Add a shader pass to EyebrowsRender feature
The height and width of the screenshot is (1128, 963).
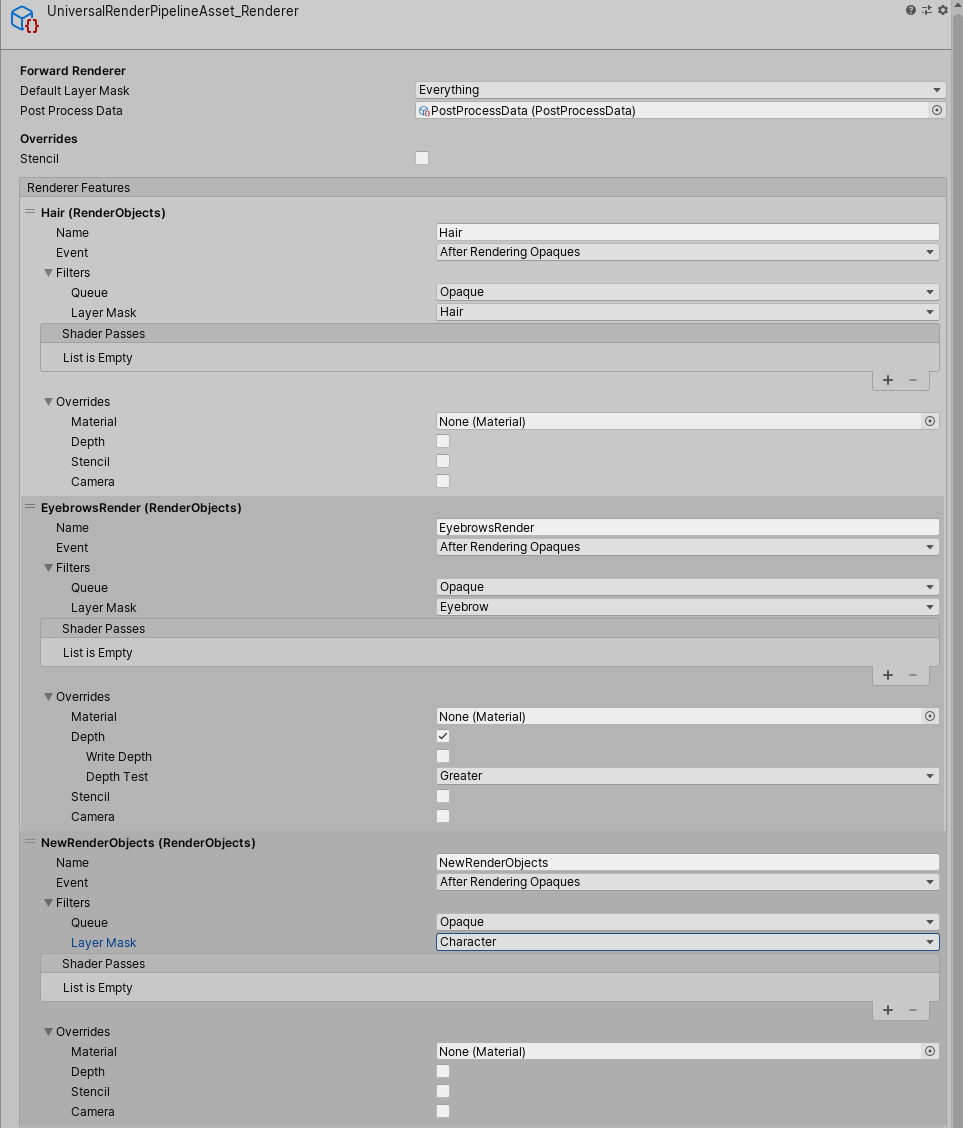click(x=888, y=675)
